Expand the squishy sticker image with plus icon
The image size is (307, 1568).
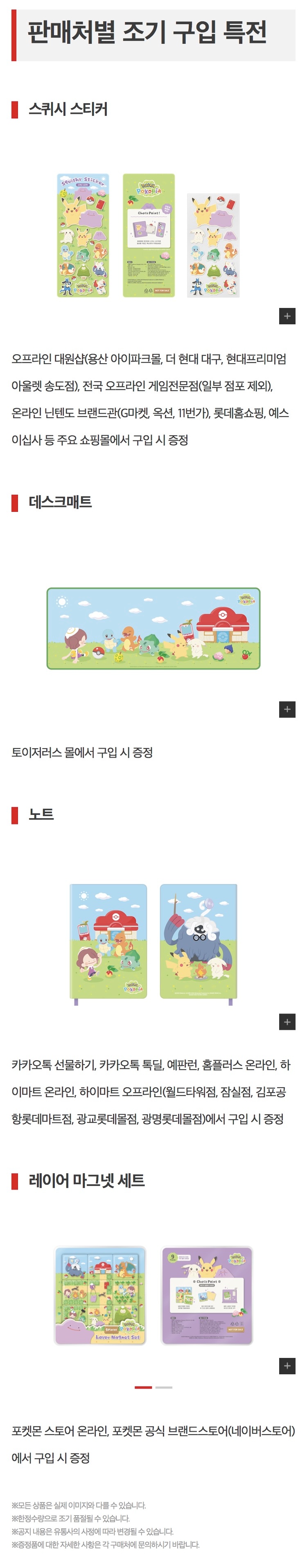[287, 316]
